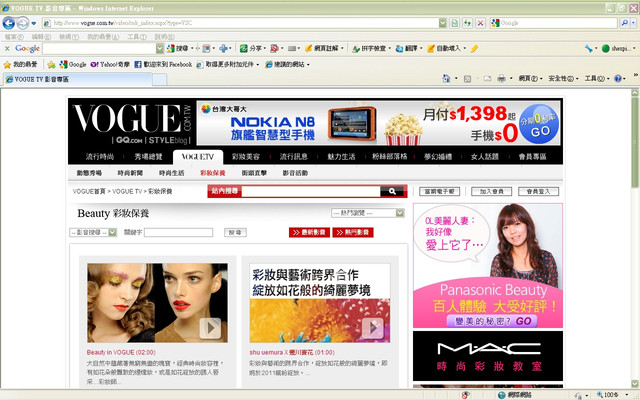This screenshot has height=400, width=640.
Task: Click the 我的最愛 favorites star icon
Action: coord(7,64)
